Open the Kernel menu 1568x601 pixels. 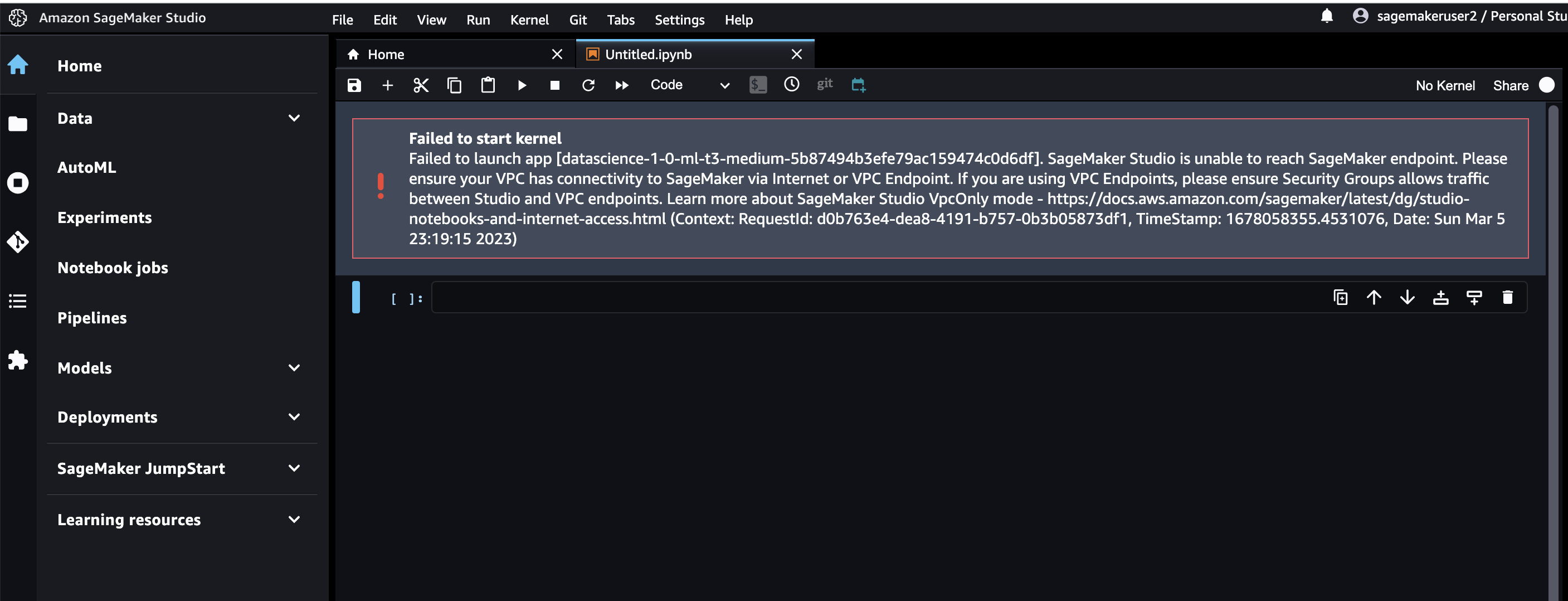coord(529,19)
